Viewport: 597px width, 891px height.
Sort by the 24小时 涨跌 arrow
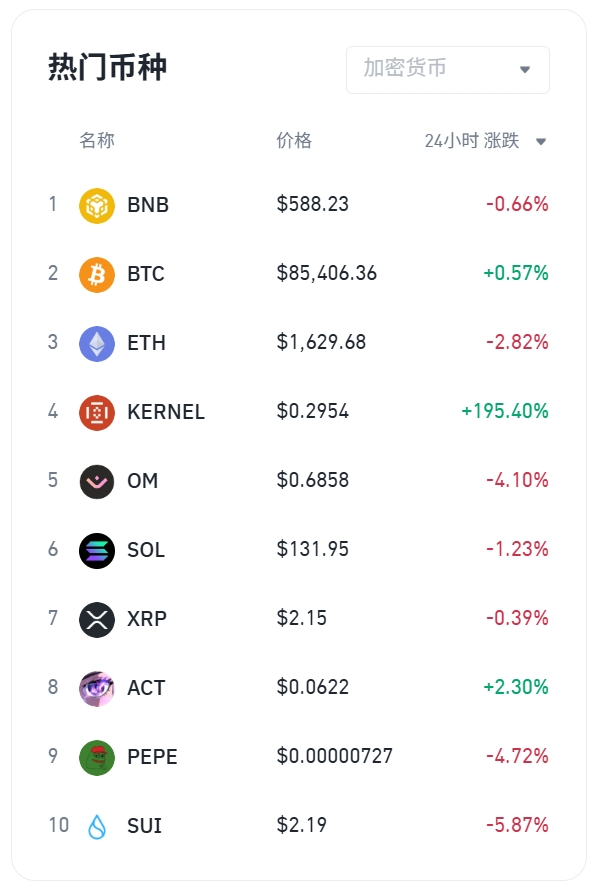[x=541, y=141]
